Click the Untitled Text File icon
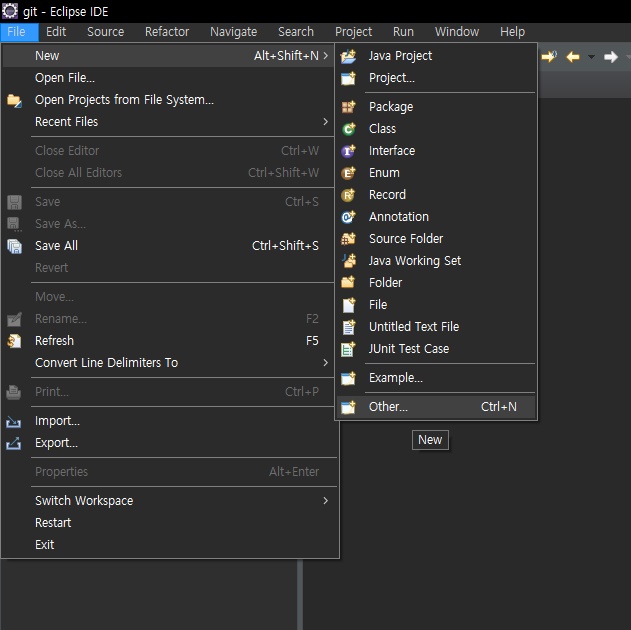 pos(348,327)
